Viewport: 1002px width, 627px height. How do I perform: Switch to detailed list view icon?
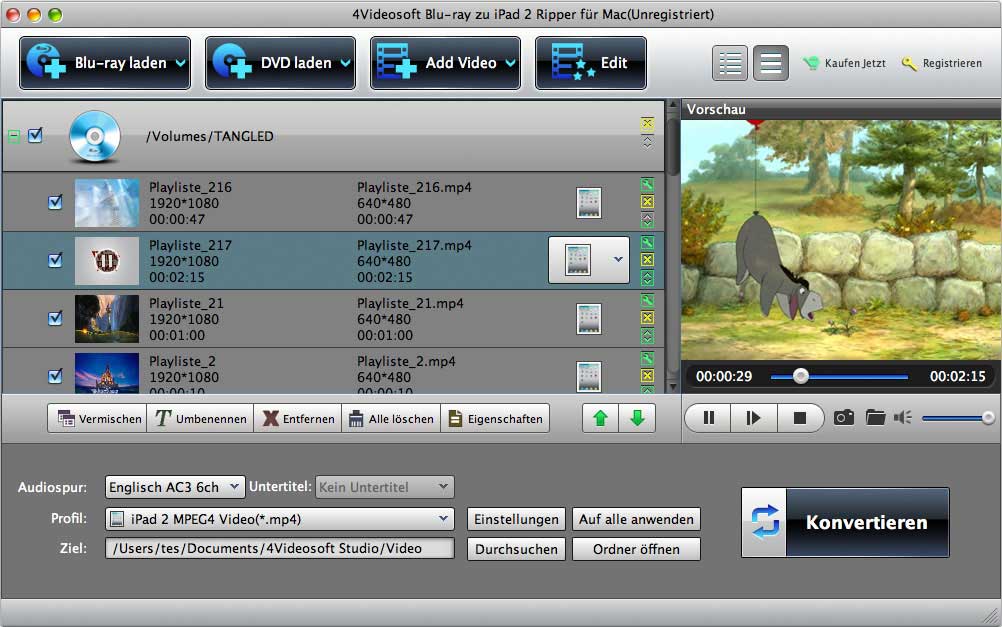(x=730, y=63)
